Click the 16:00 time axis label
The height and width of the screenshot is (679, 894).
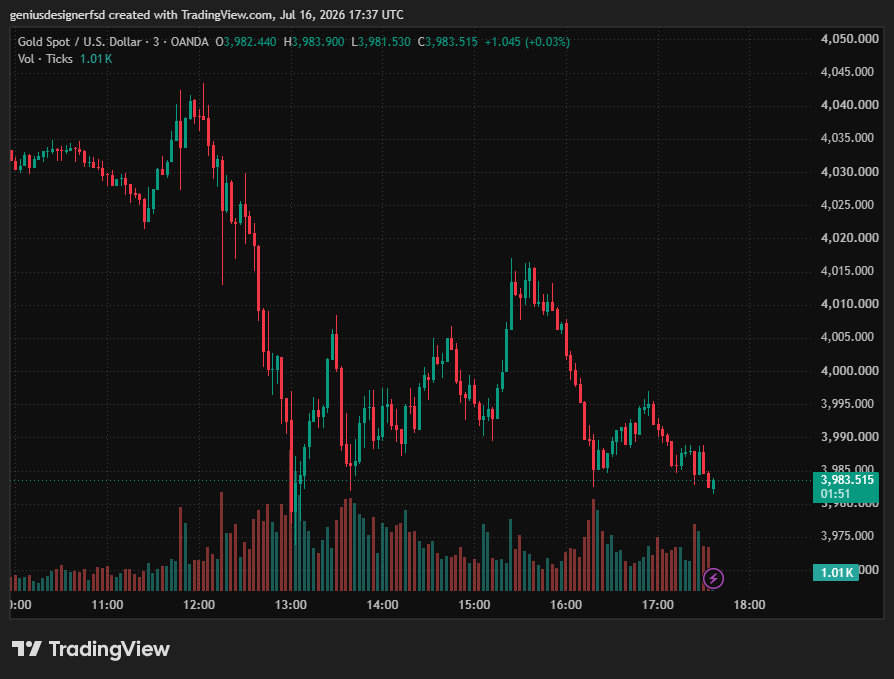[x=566, y=605]
